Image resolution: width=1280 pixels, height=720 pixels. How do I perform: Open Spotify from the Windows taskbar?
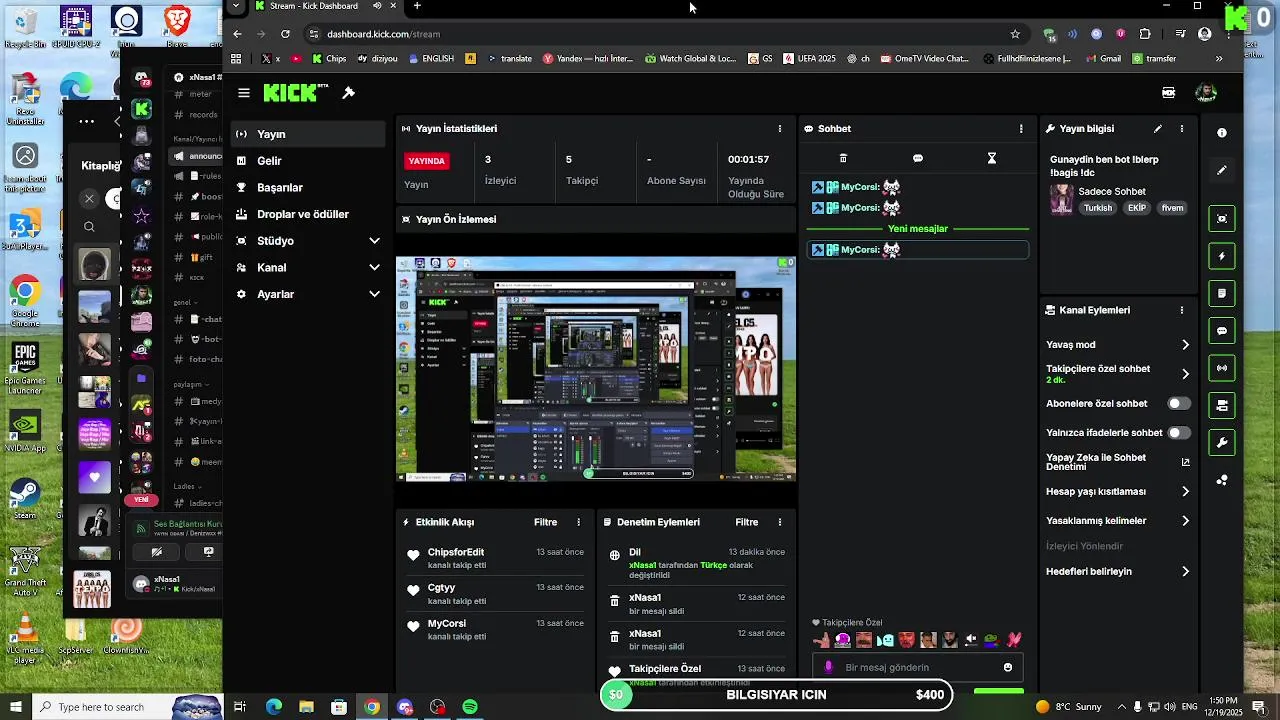(470, 707)
